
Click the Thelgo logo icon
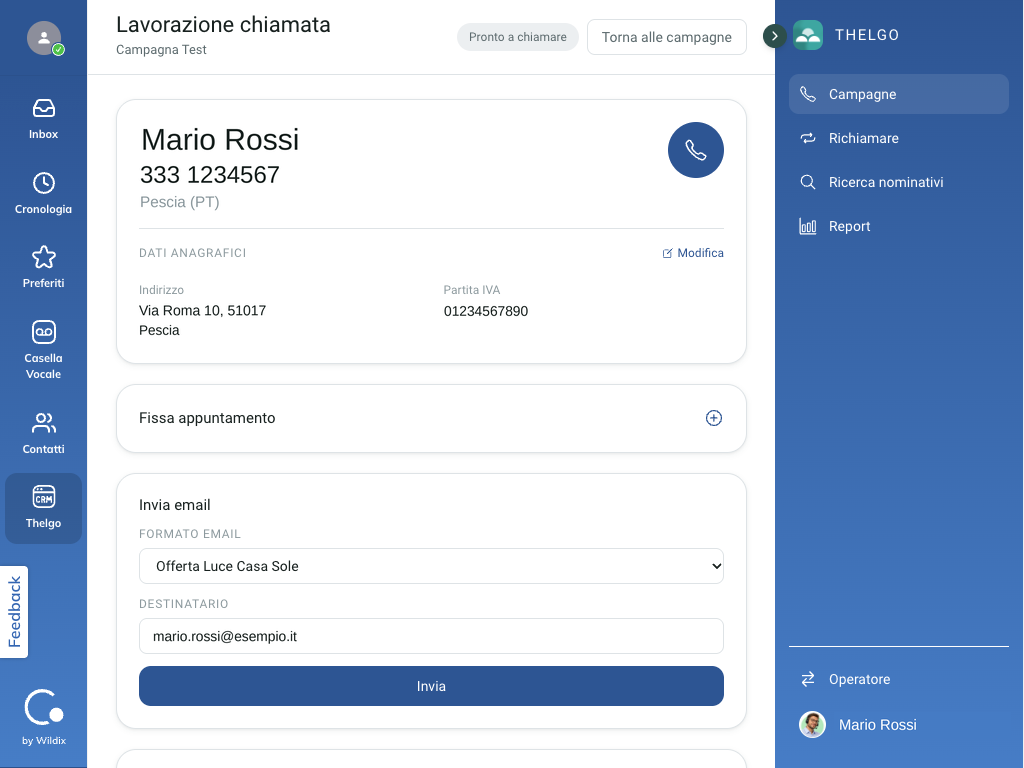coord(808,35)
